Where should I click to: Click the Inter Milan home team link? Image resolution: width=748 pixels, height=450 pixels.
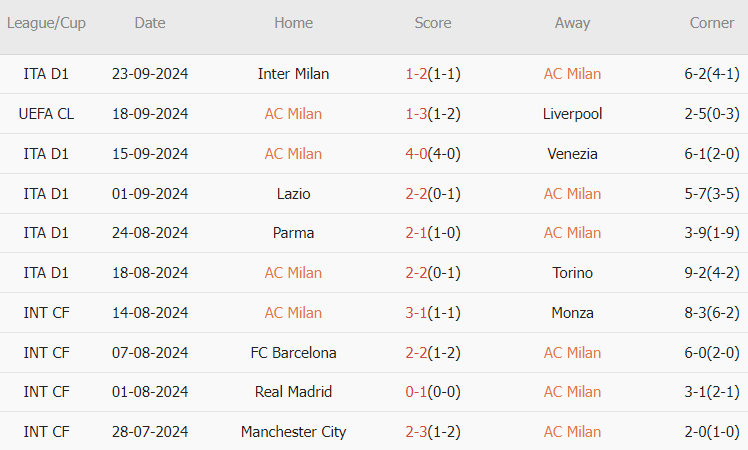[293, 74]
